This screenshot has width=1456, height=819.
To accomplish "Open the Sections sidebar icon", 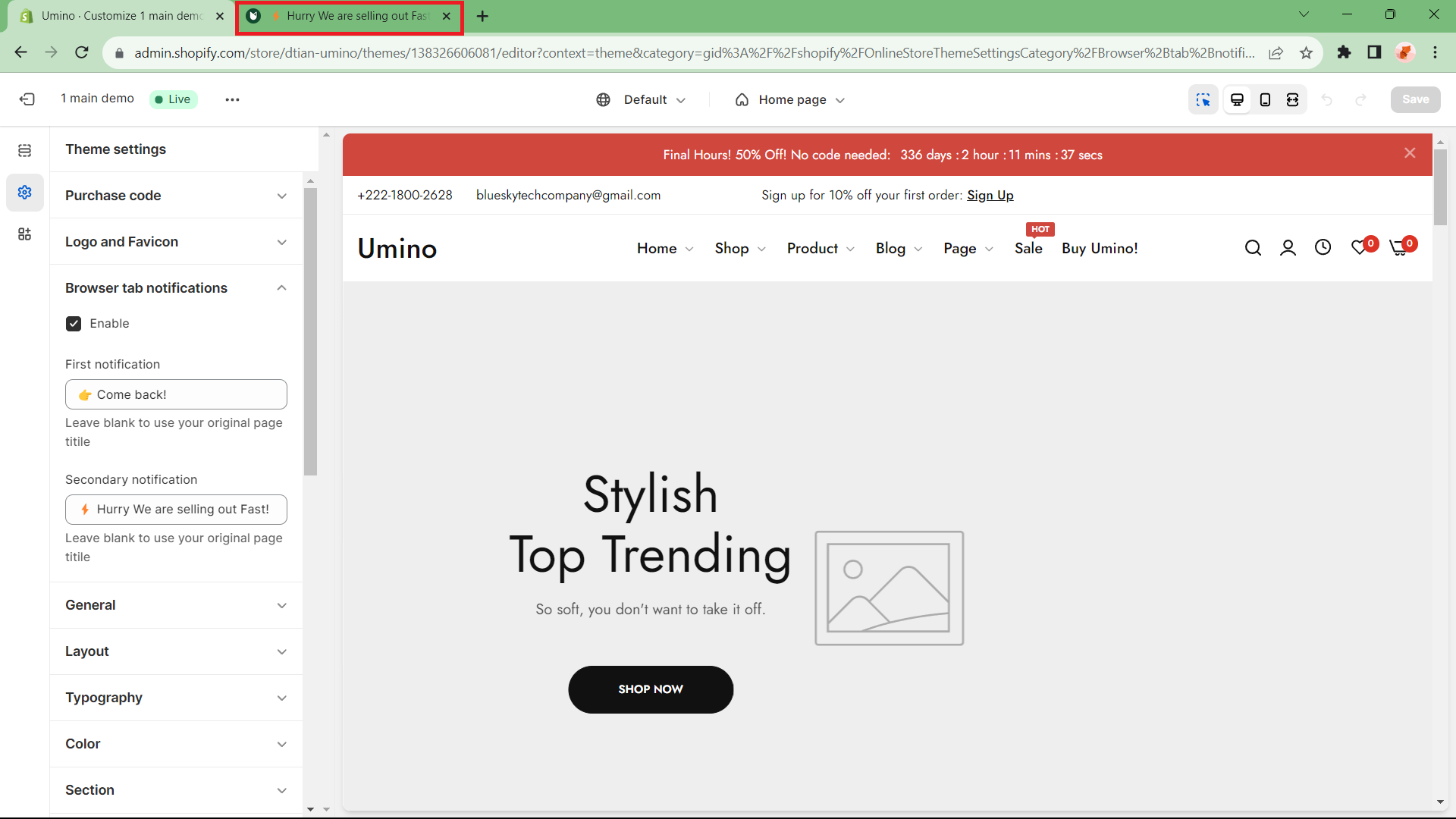I will (x=25, y=151).
